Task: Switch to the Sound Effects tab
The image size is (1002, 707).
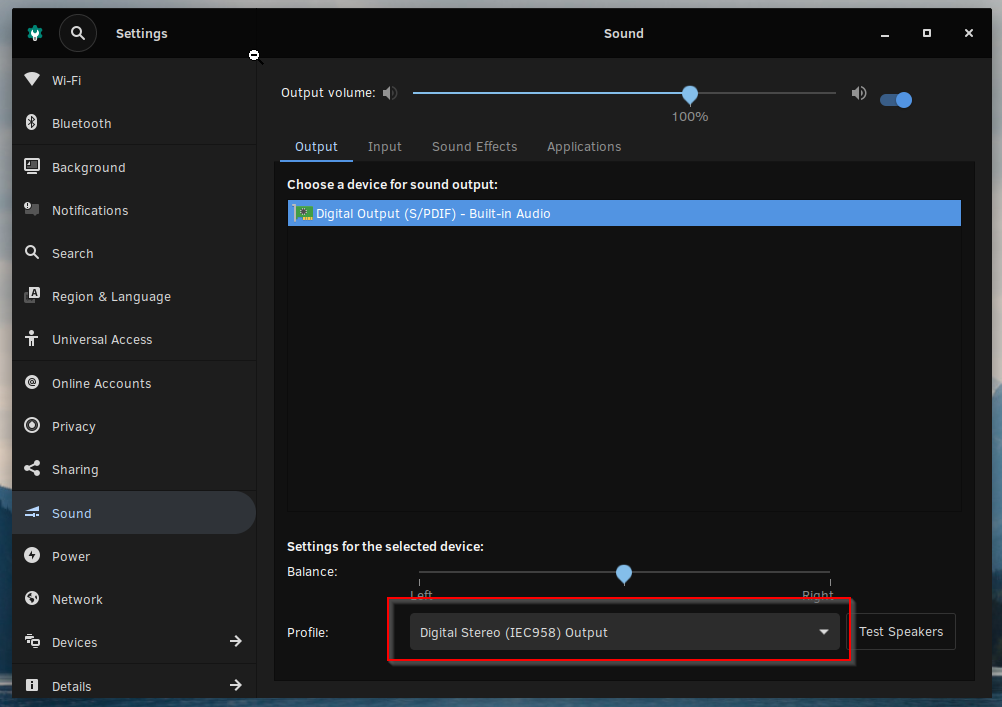Action: [474, 147]
